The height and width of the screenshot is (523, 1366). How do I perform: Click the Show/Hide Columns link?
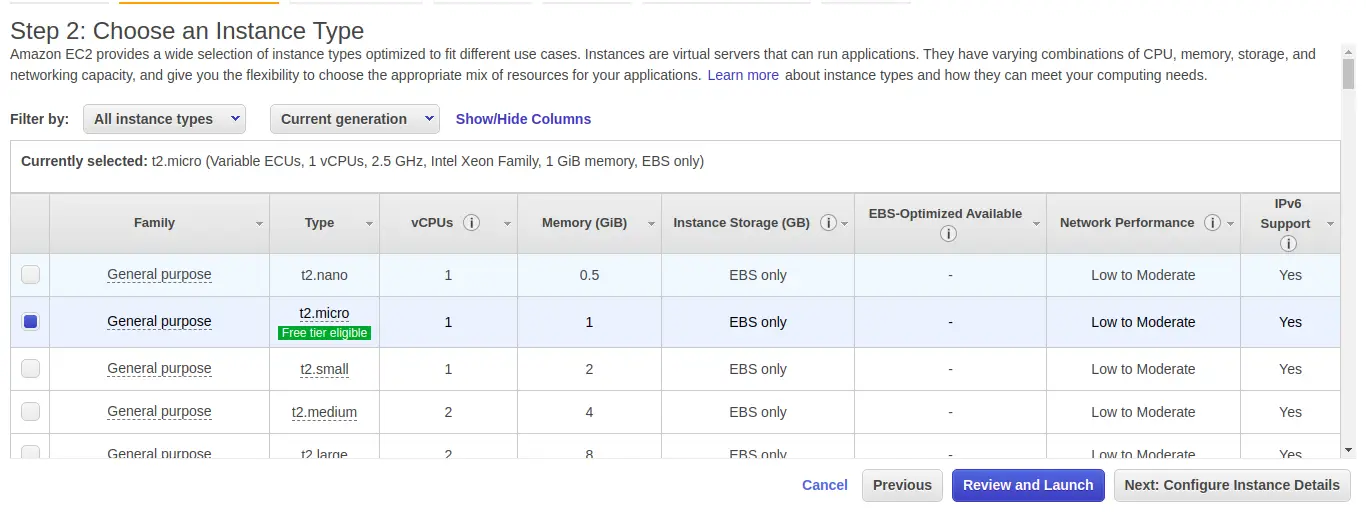pyautogui.click(x=523, y=119)
